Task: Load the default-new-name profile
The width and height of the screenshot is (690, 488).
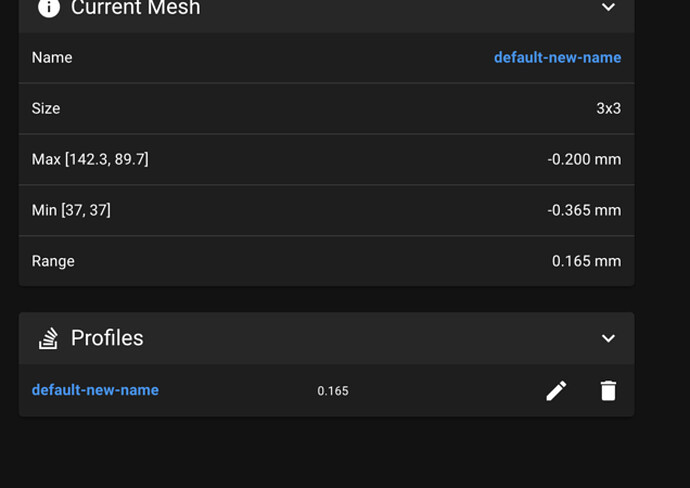Action: pos(95,390)
